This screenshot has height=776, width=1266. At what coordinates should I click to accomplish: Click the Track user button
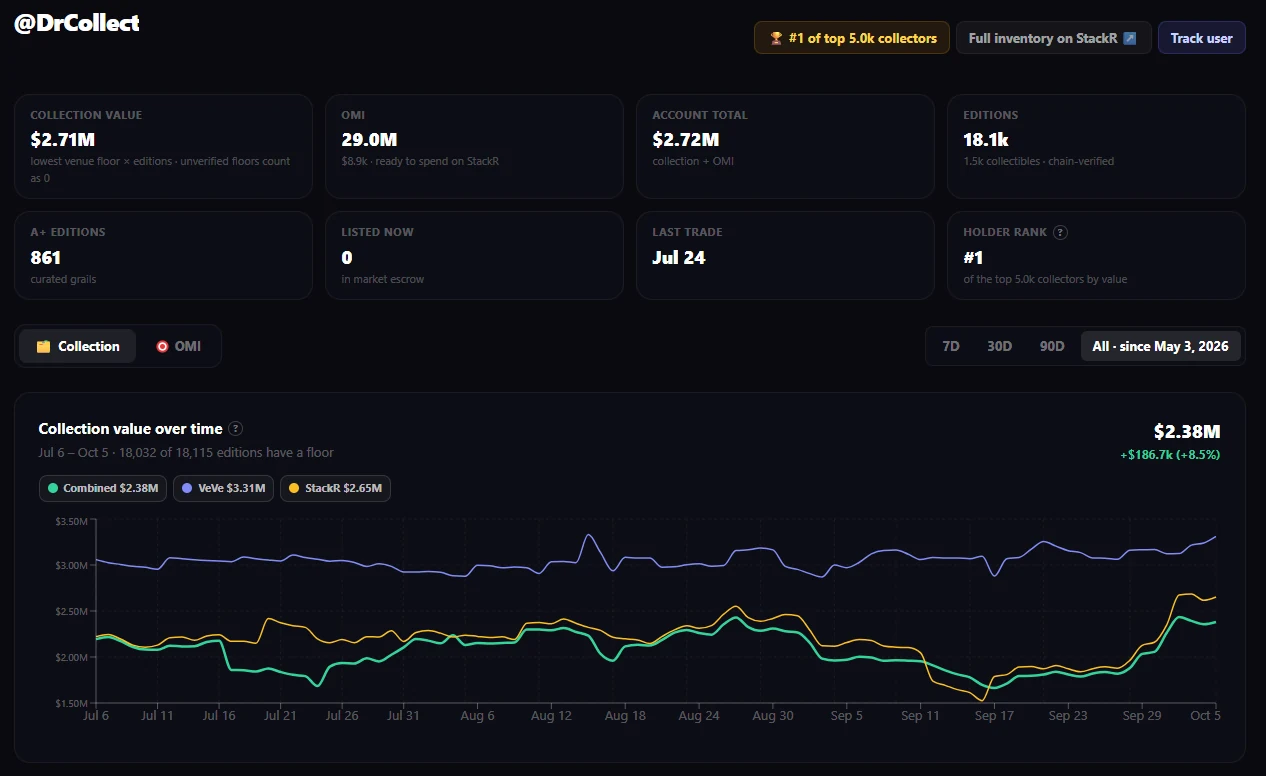click(1201, 38)
